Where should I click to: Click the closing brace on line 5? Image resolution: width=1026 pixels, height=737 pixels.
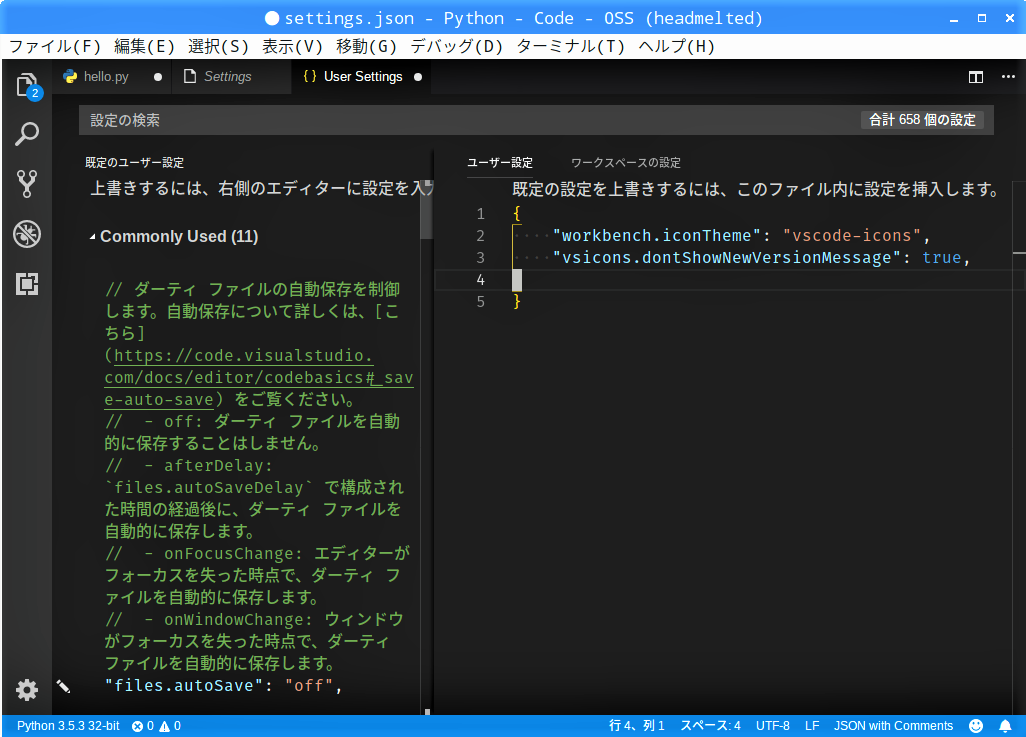pyautogui.click(x=517, y=302)
